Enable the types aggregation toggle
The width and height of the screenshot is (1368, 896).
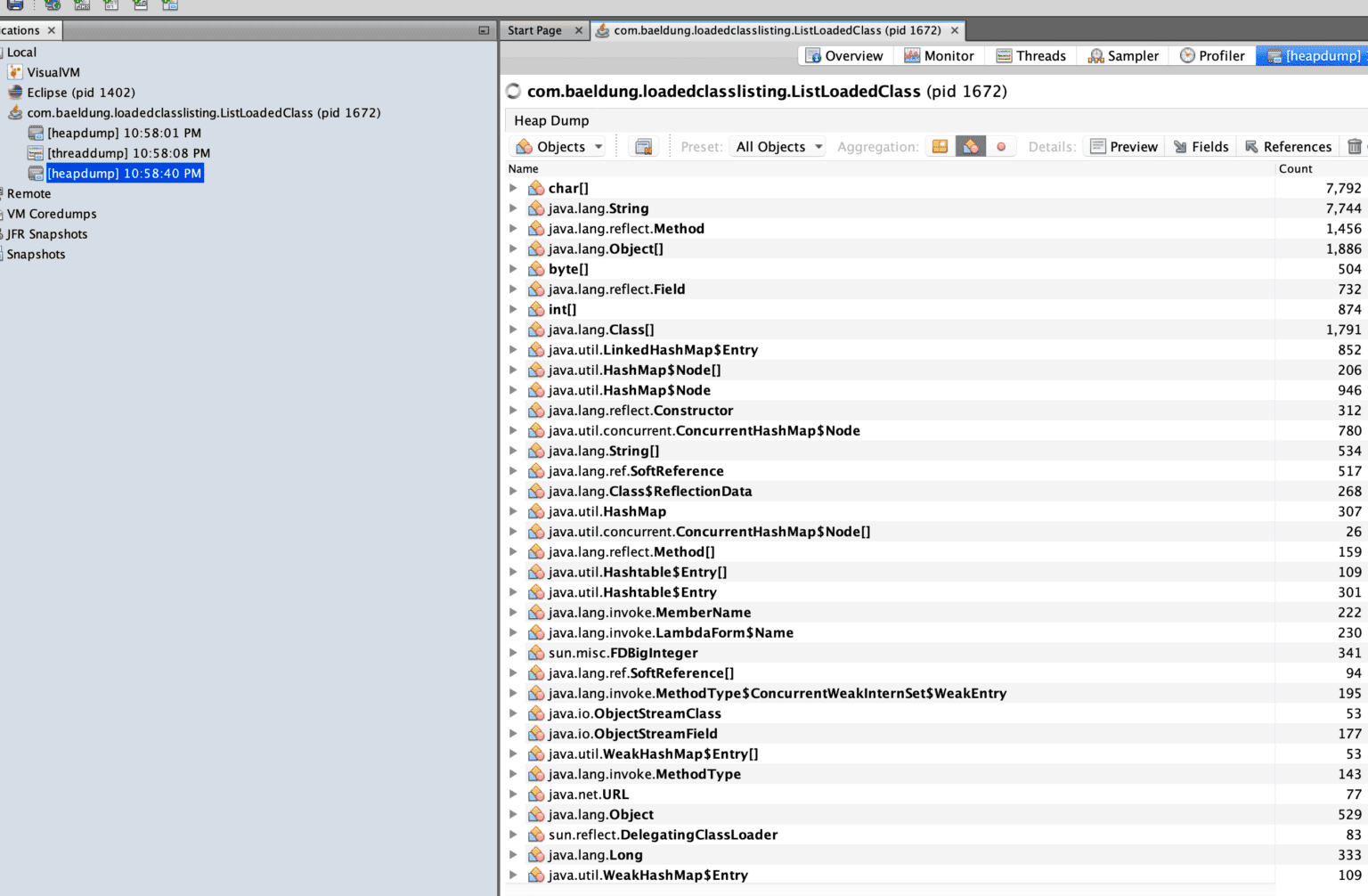coord(971,146)
